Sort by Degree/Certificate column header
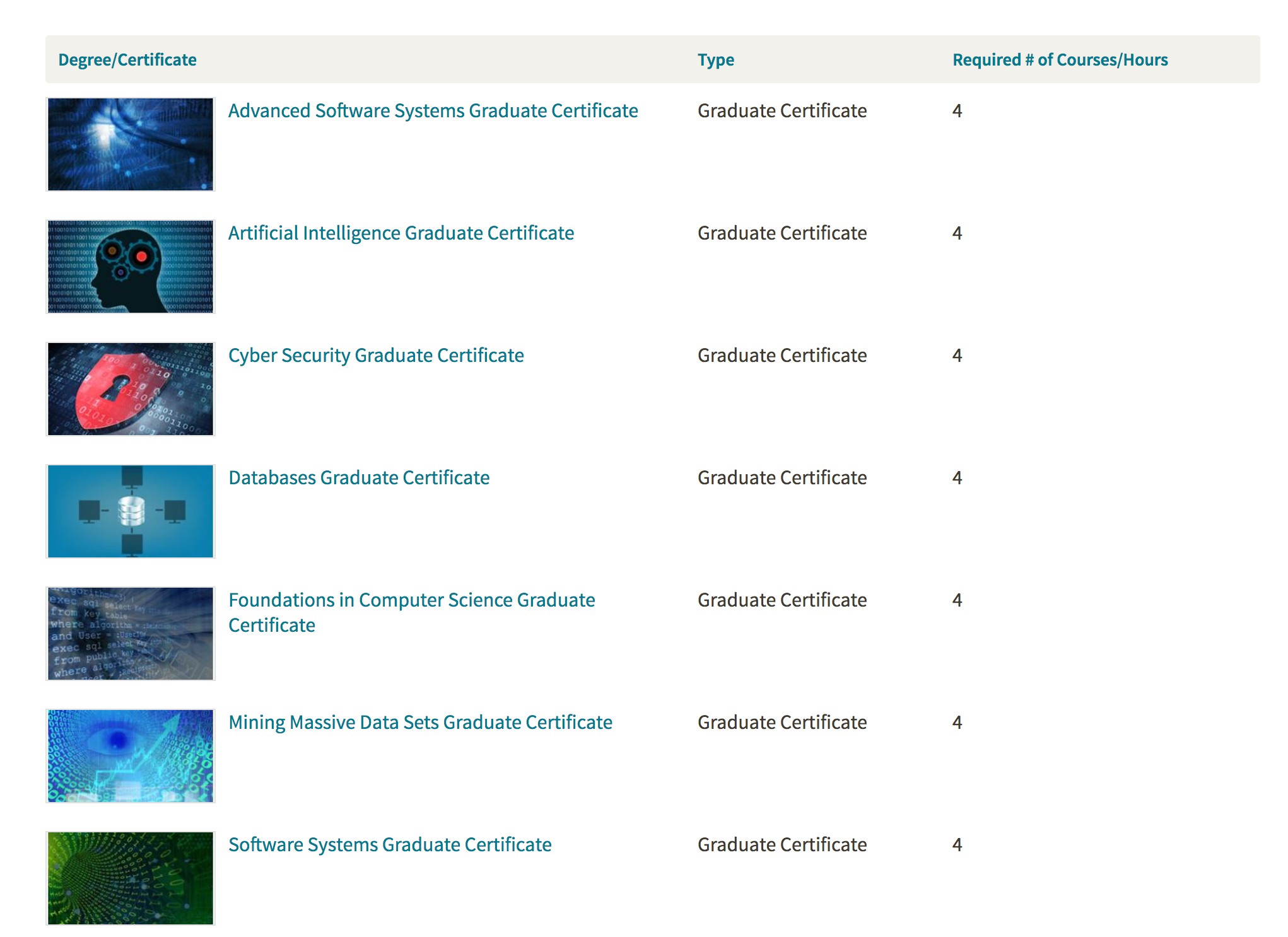 (127, 60)
